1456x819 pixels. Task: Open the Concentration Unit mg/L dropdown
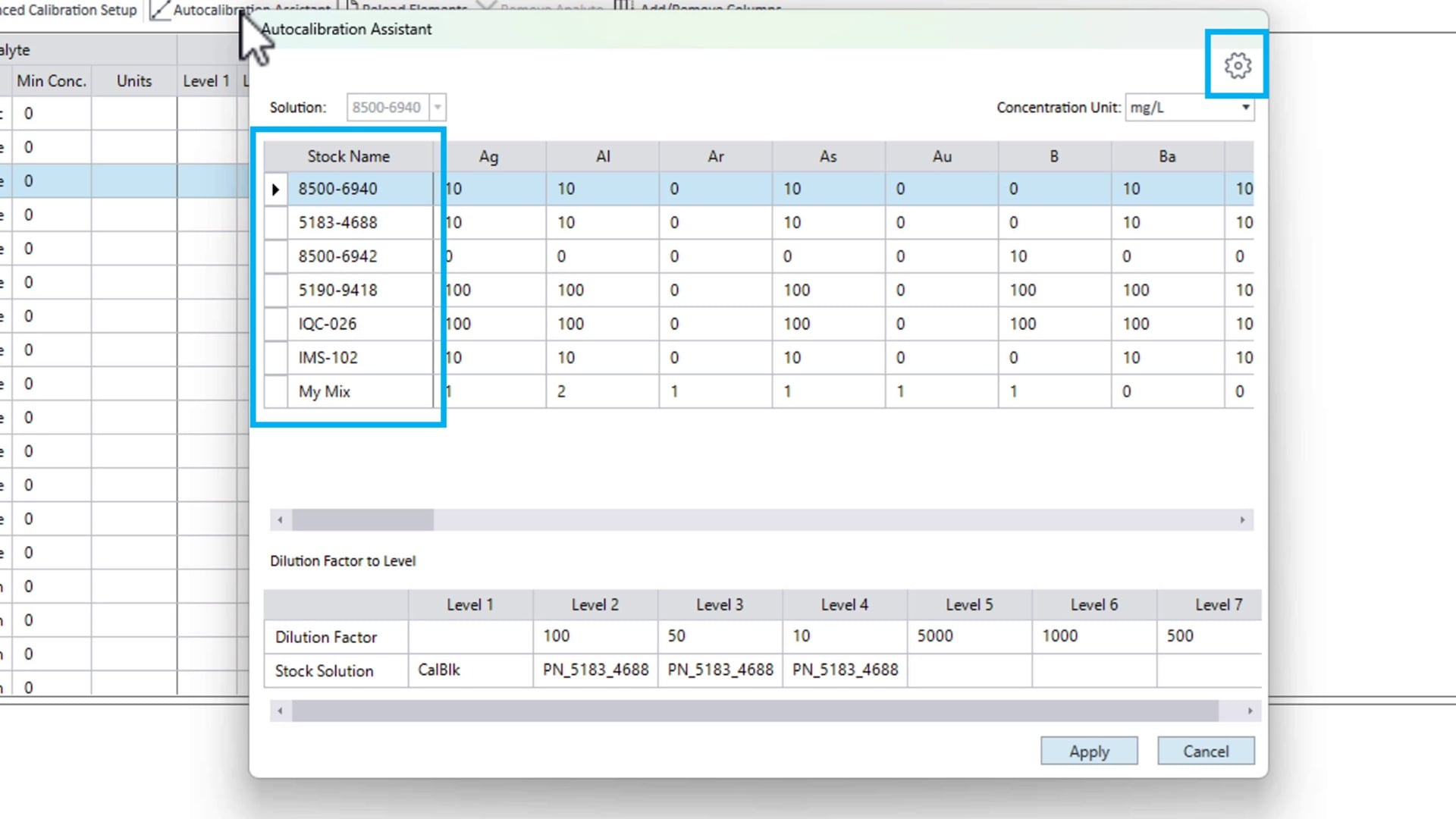(x=1246, y=108)
